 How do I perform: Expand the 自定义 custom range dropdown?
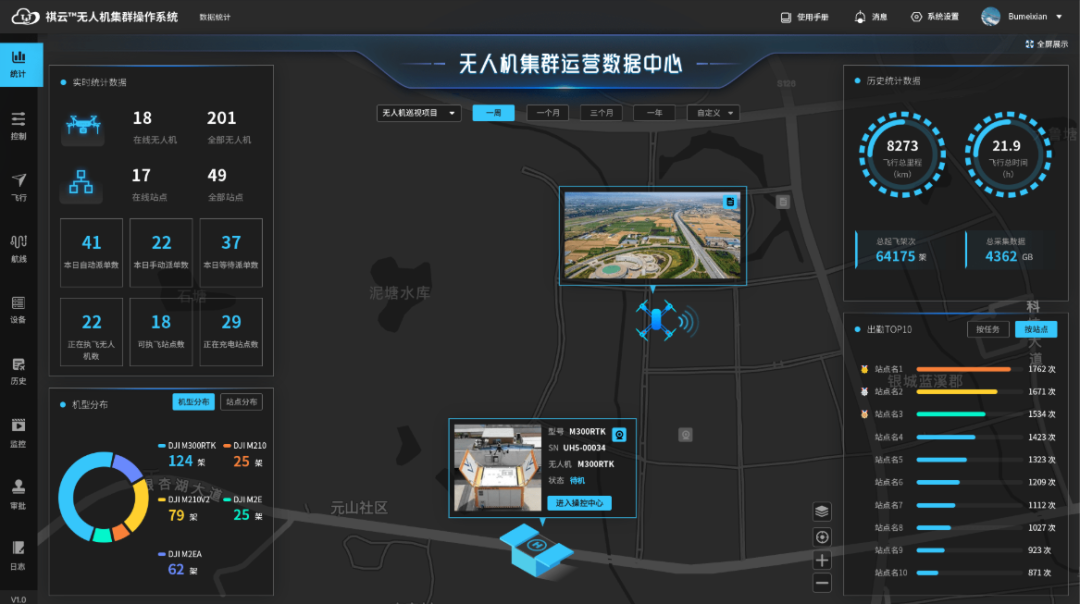pyautogui.click(x=712, y=113)
